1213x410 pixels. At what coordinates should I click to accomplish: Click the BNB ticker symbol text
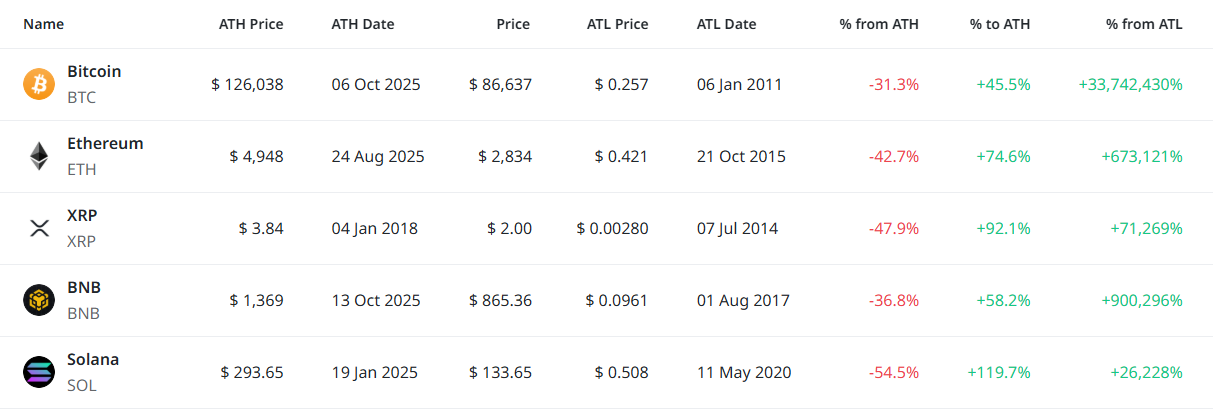coord(83,313)
